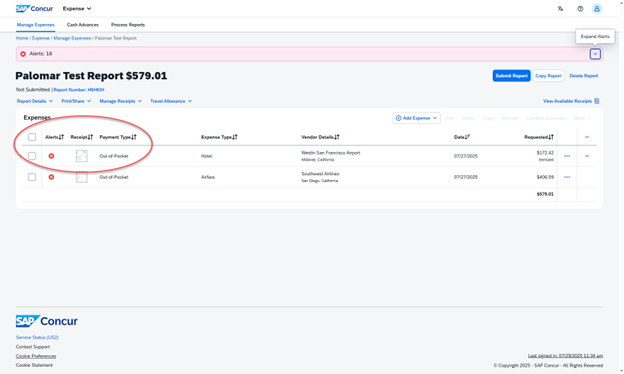
Task: Open the Travel Allowance dropdown
Action: pyautogui.click(x=171, y=101)
